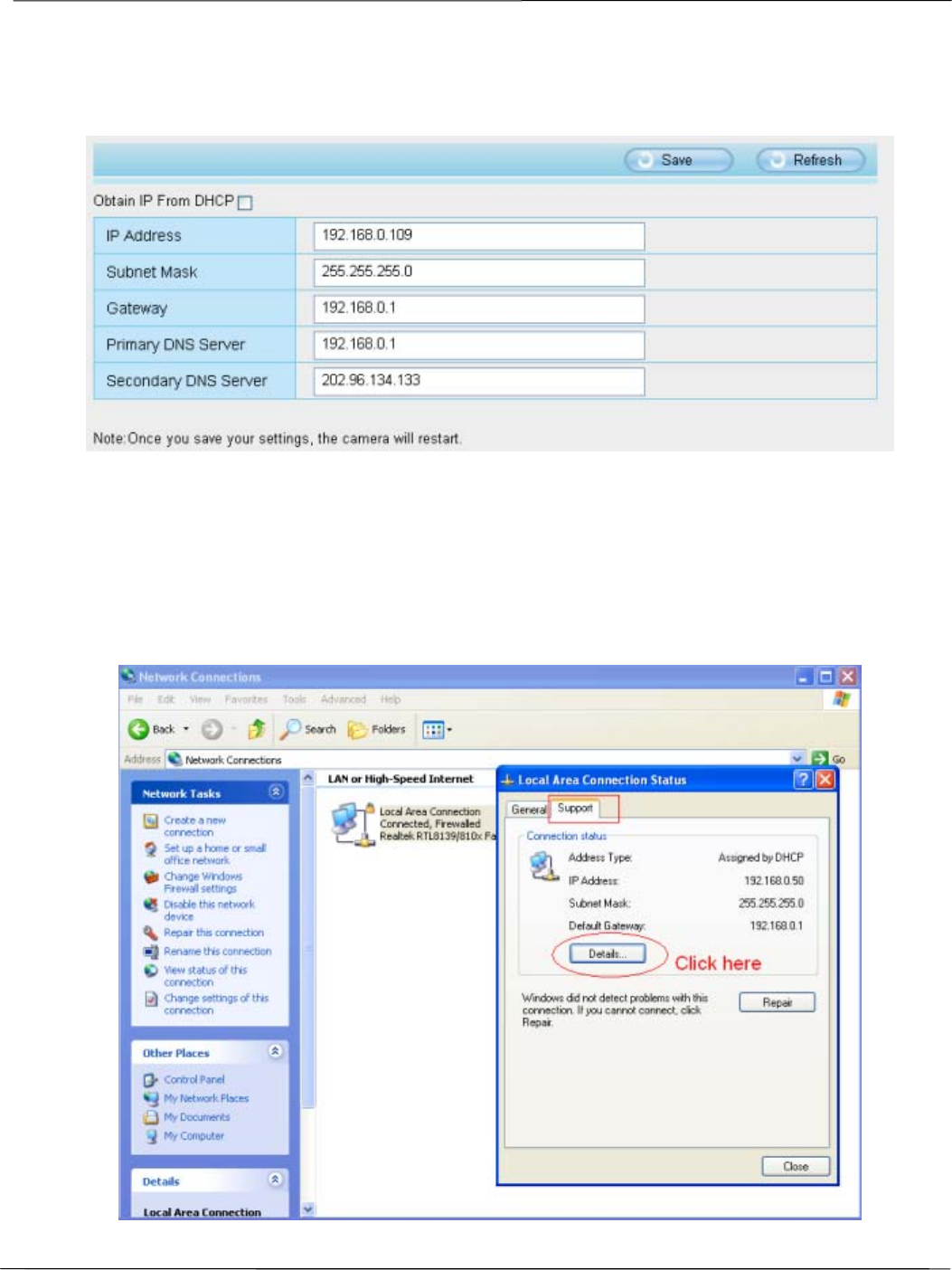Click Disable this network device link
This screenshot has height=1270, width=952.
209,910
